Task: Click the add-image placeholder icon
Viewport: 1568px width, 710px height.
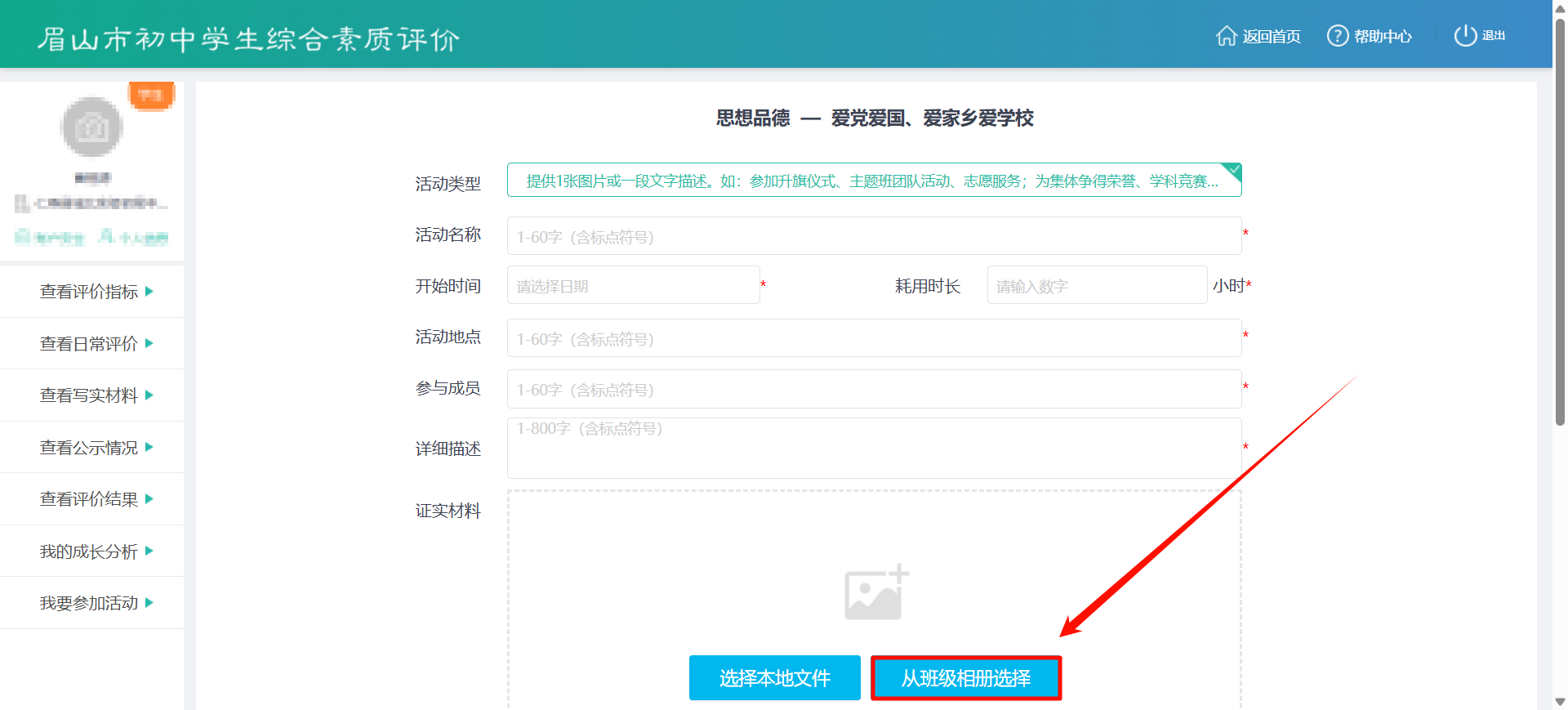Action: click(876, 592)
